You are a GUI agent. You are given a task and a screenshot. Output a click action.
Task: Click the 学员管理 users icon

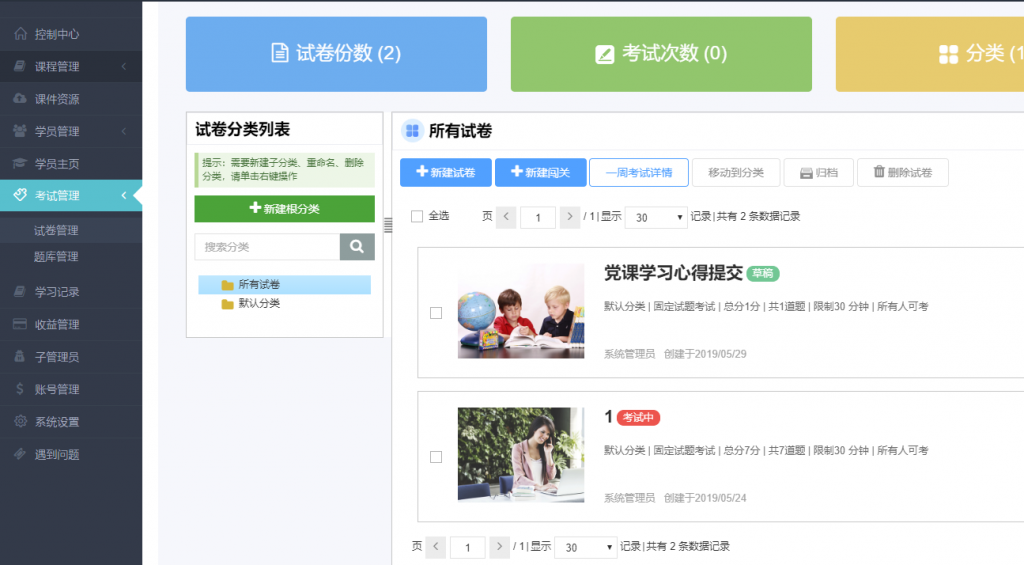pyautogui.click(x=20, y=131)
